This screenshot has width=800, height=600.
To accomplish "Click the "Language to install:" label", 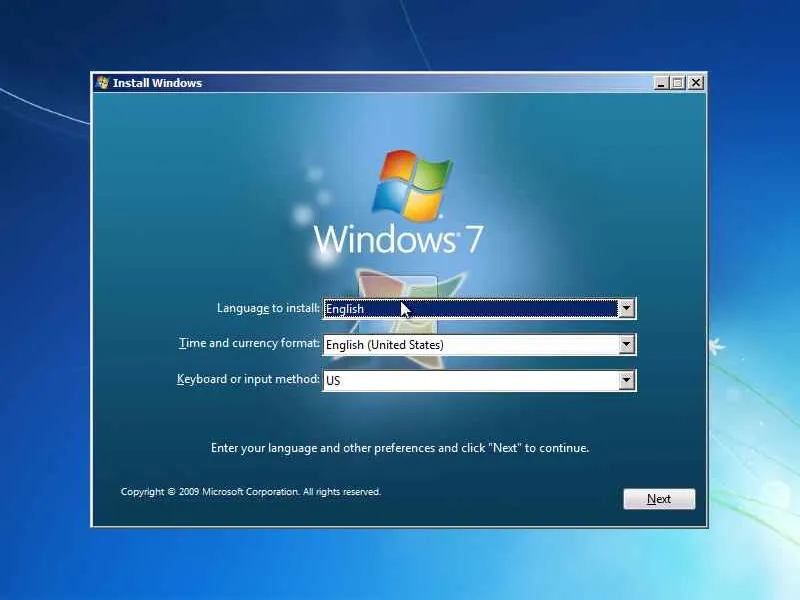I will click(268, 308).
